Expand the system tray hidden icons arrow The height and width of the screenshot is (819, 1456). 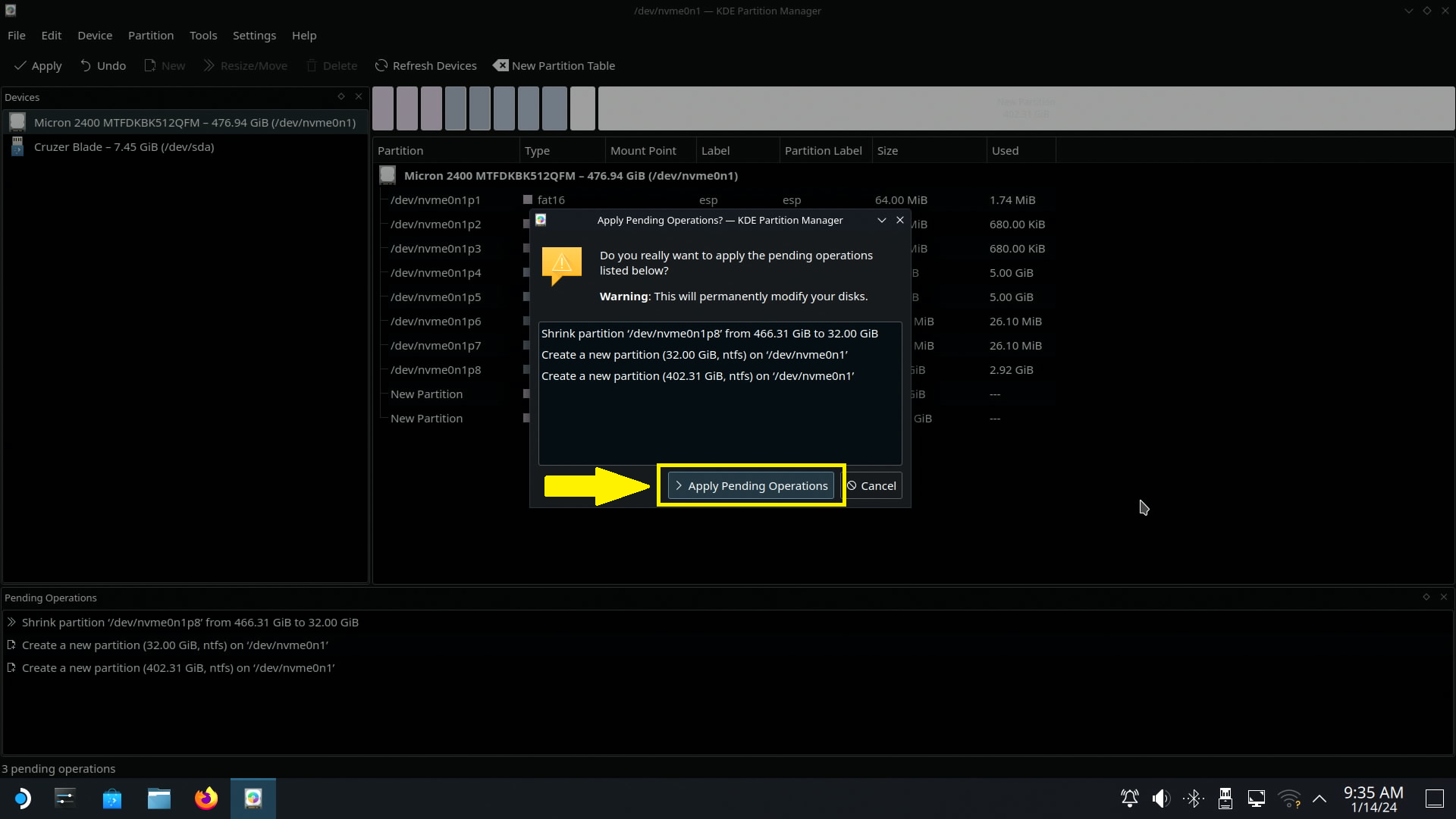1319,799
